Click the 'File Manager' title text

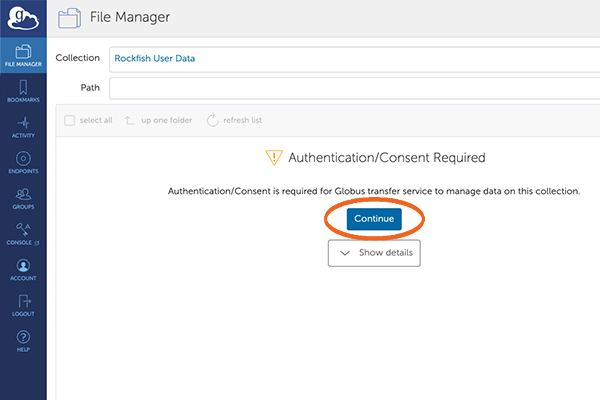point(130,17)
